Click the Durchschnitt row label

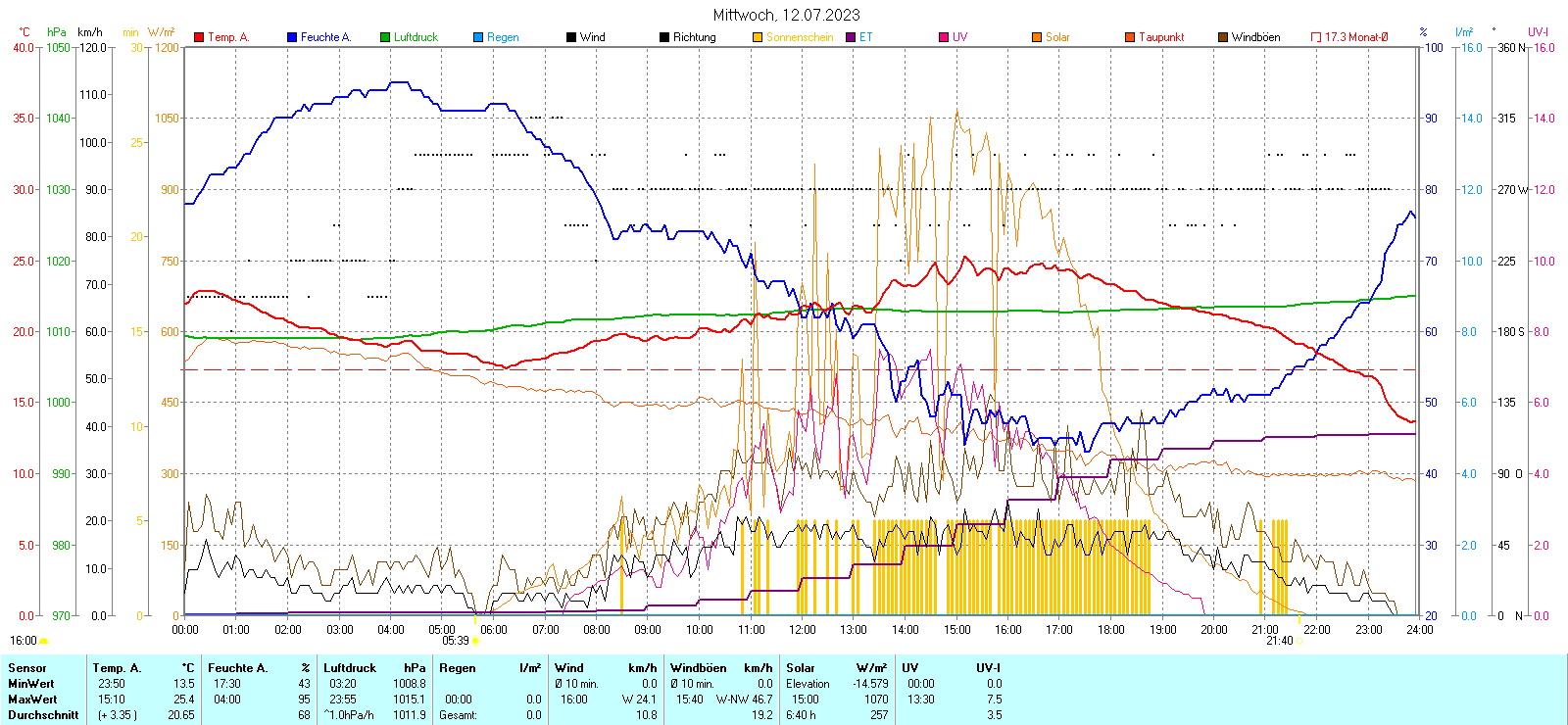tap(43, 715)
